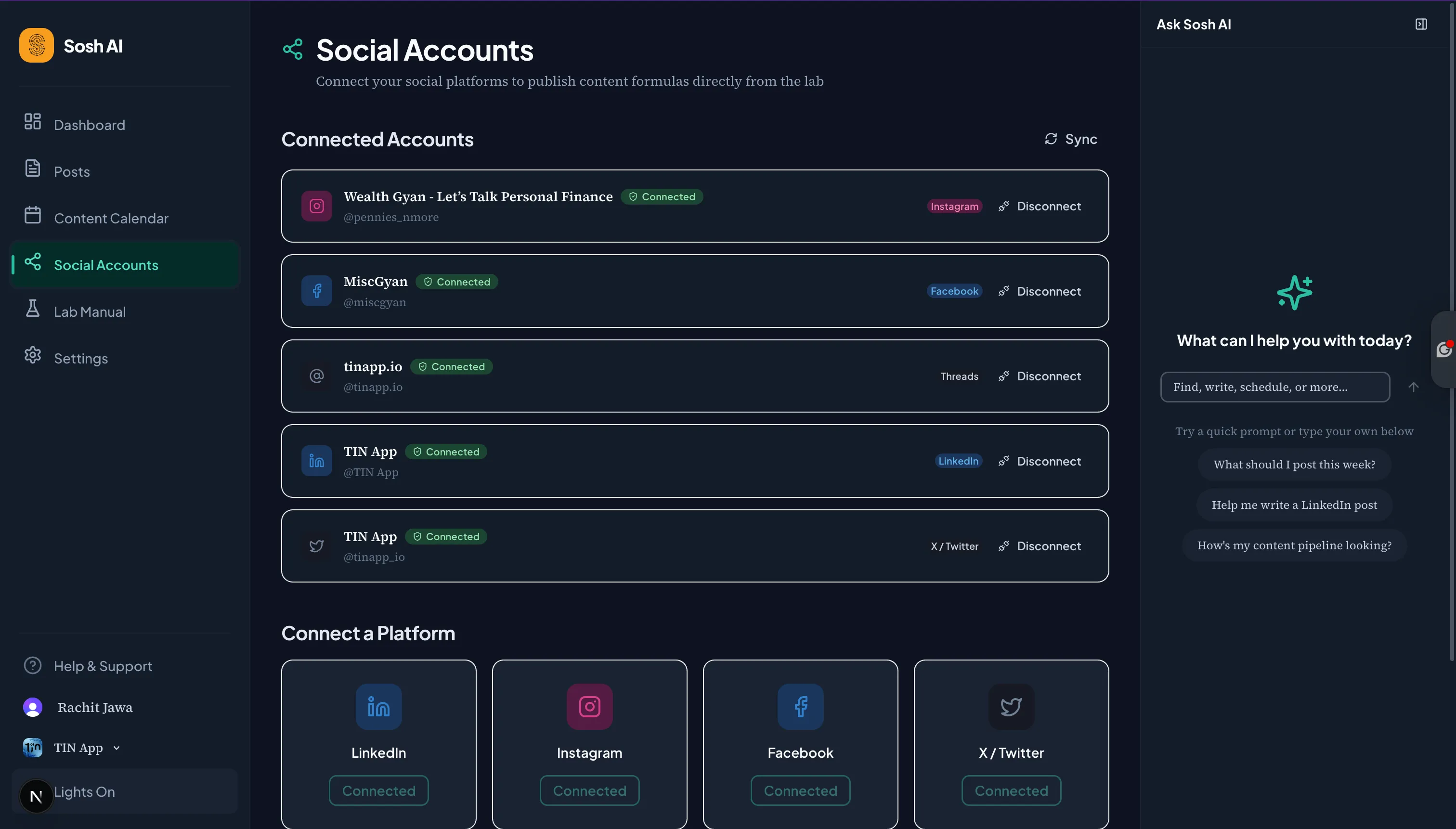Click the Instagram platform card icon
This screenshot has height=829, width=1456.
[589, 707]
